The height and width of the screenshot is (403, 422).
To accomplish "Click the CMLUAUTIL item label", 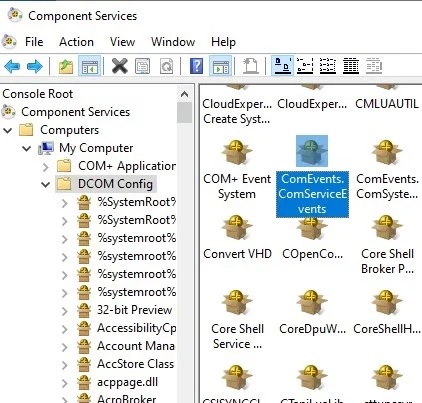I will pyautogui.click(x=386, y=104).
